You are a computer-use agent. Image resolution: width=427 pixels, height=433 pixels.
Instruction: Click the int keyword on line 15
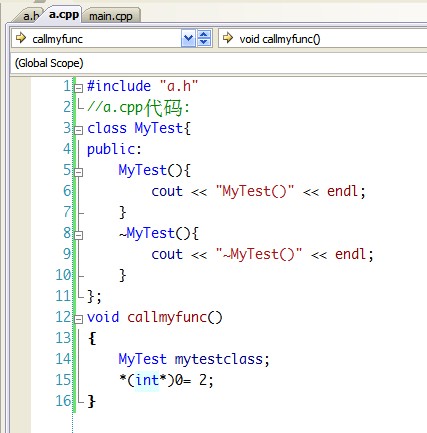tap(147, 380)
